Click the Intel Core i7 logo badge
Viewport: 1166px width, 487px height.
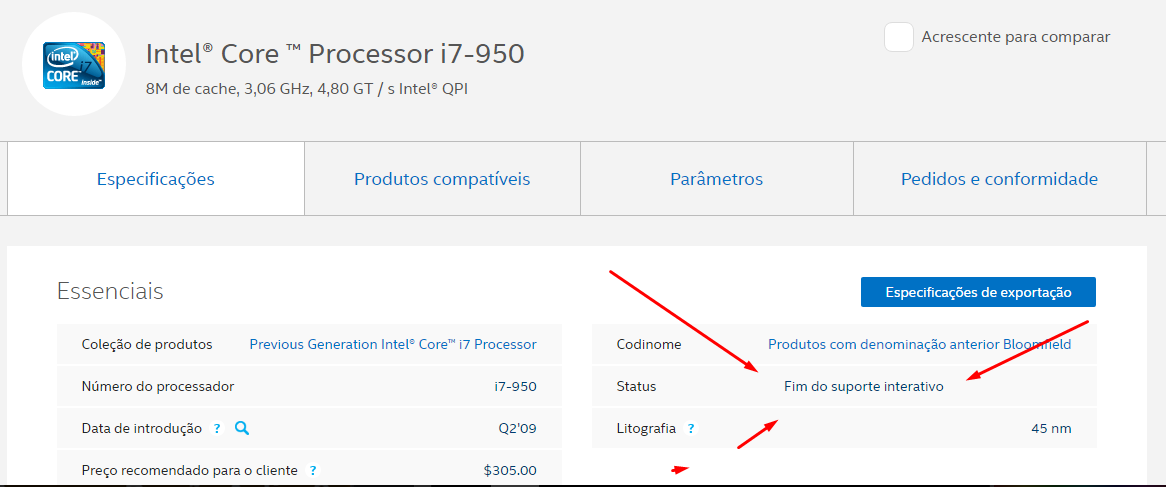[74, 65]
